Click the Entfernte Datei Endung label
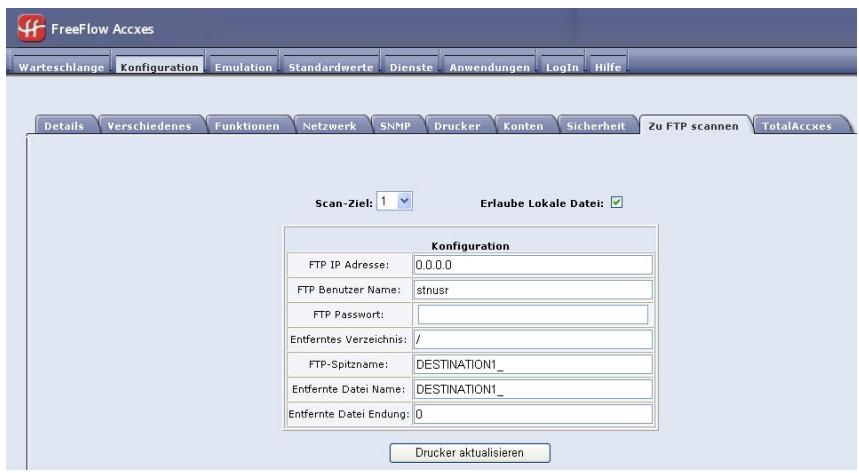The image size is (859, 473). pos(348,414)
